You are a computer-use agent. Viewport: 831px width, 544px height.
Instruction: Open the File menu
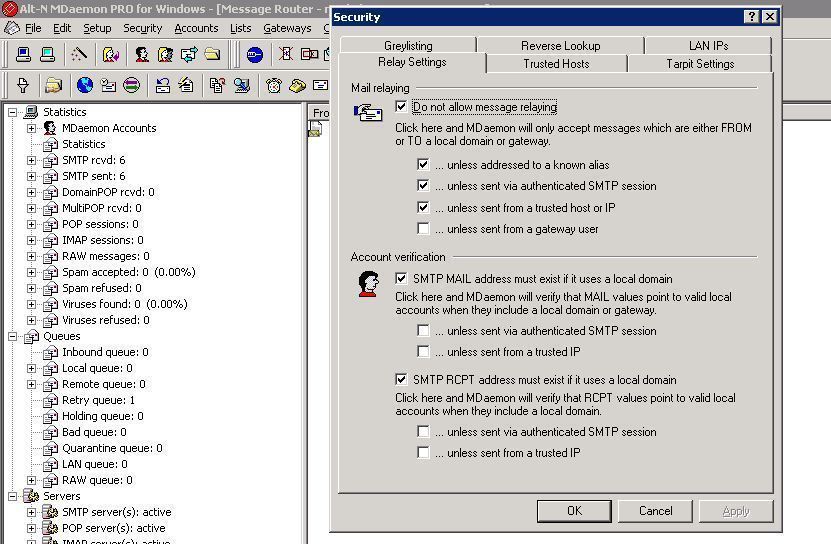point(33,28)
